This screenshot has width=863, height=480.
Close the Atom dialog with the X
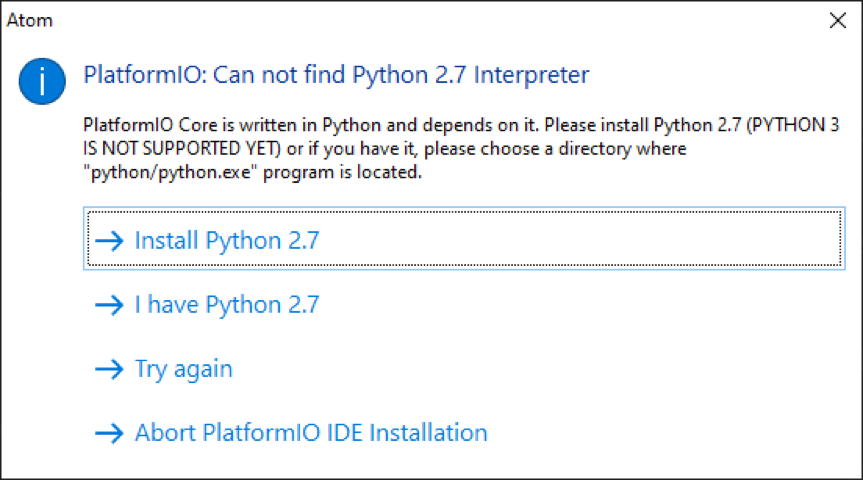point(838,19)
